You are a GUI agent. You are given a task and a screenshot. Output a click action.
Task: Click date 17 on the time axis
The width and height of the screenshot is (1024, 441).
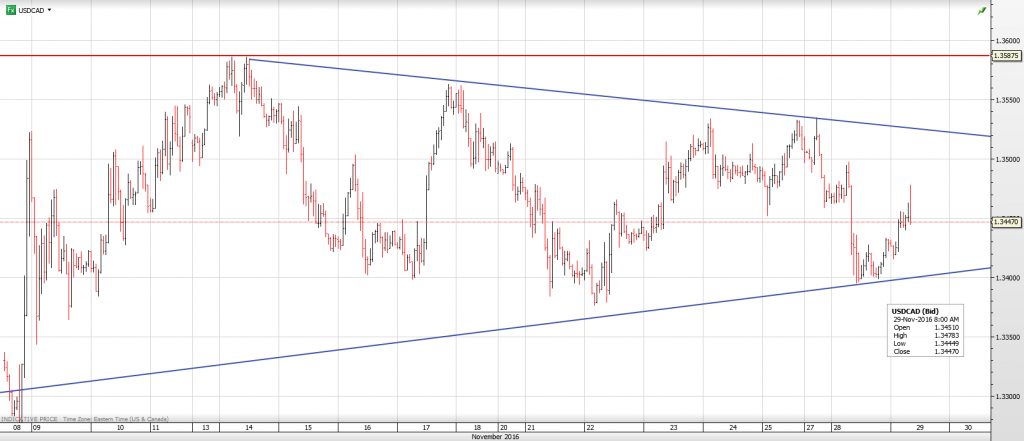coord(426,427)
